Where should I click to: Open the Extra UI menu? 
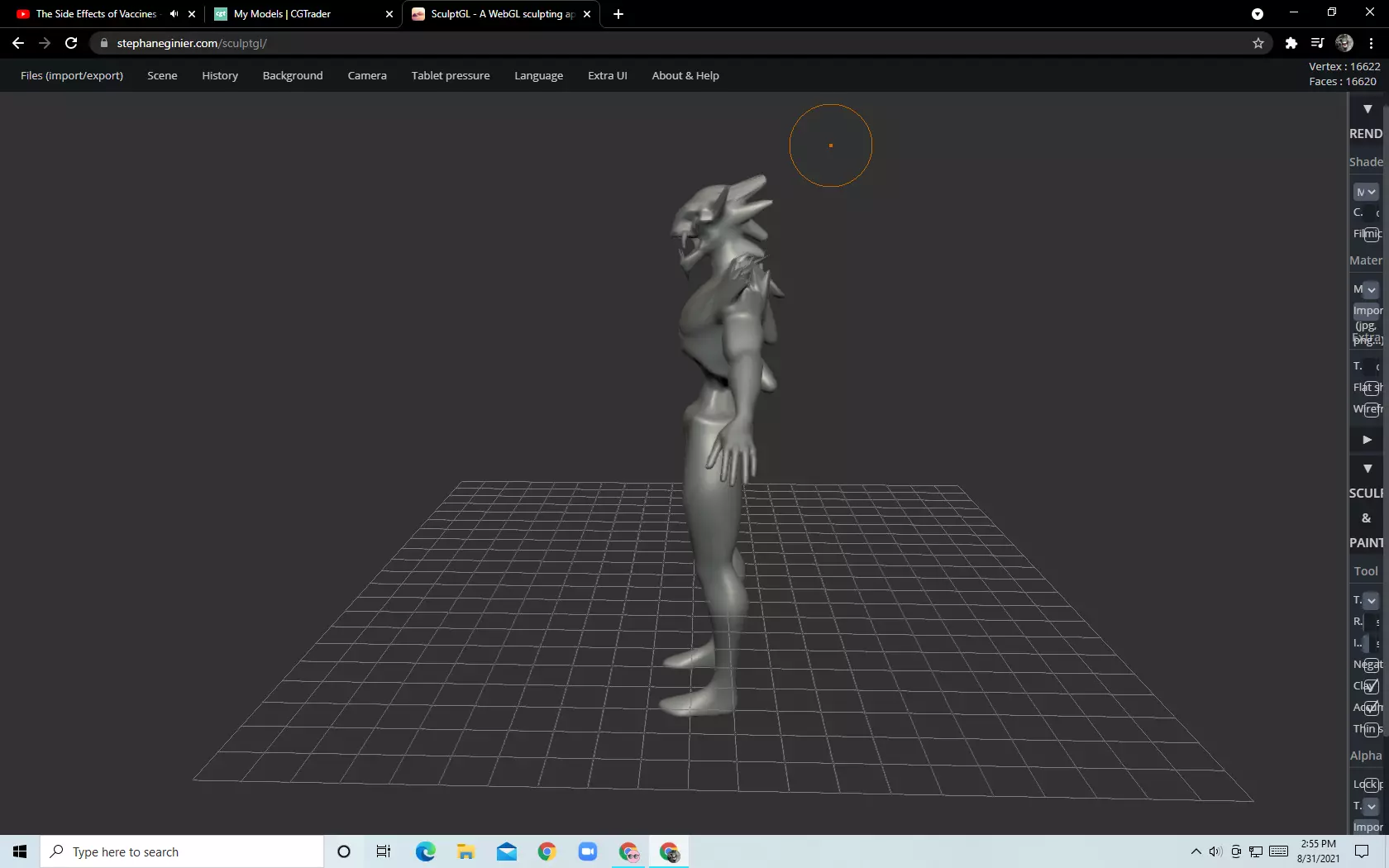click(608, 75)
